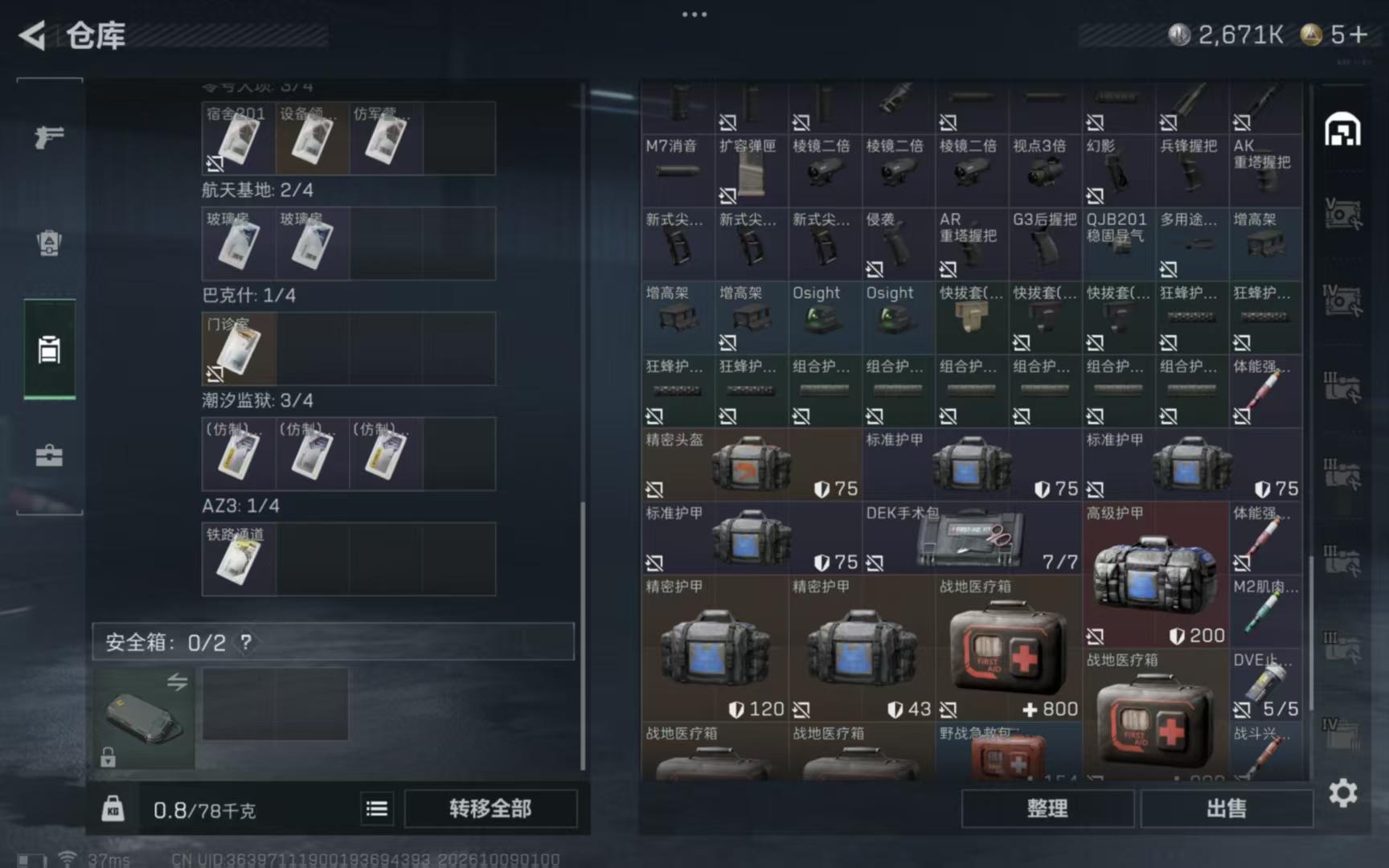This screenshot has height=868, width=1389.
Task: Open the backpack equipment tab in left sidebar
Action: pyautogui.click(x=49, y=243)
